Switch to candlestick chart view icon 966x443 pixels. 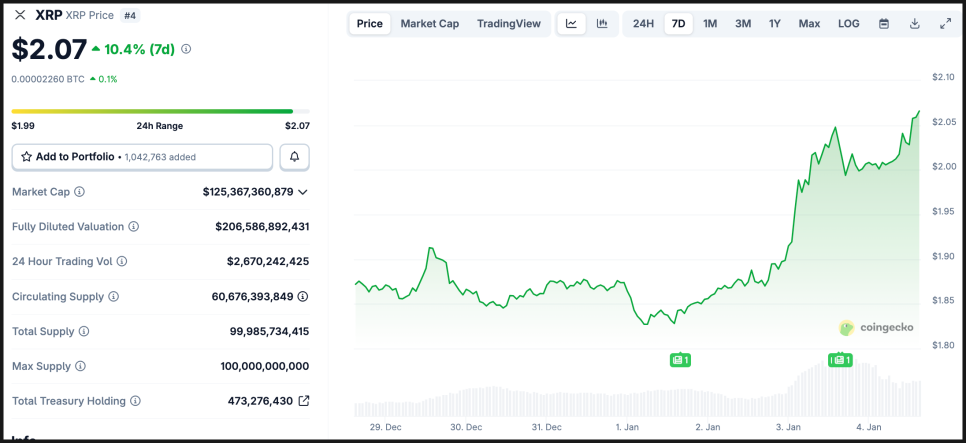point(602,24)
